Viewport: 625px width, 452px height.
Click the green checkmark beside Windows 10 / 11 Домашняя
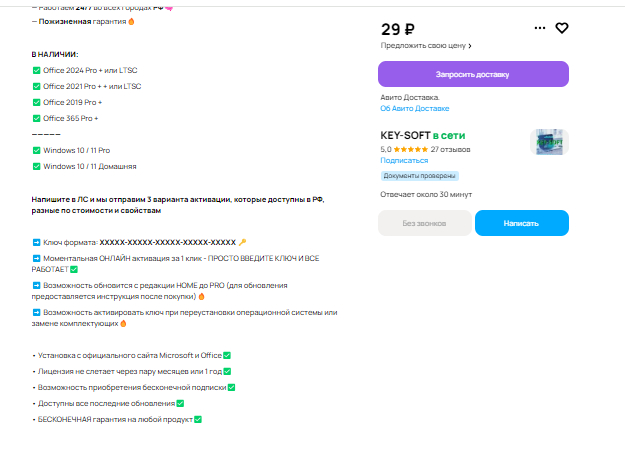(36, 166)
